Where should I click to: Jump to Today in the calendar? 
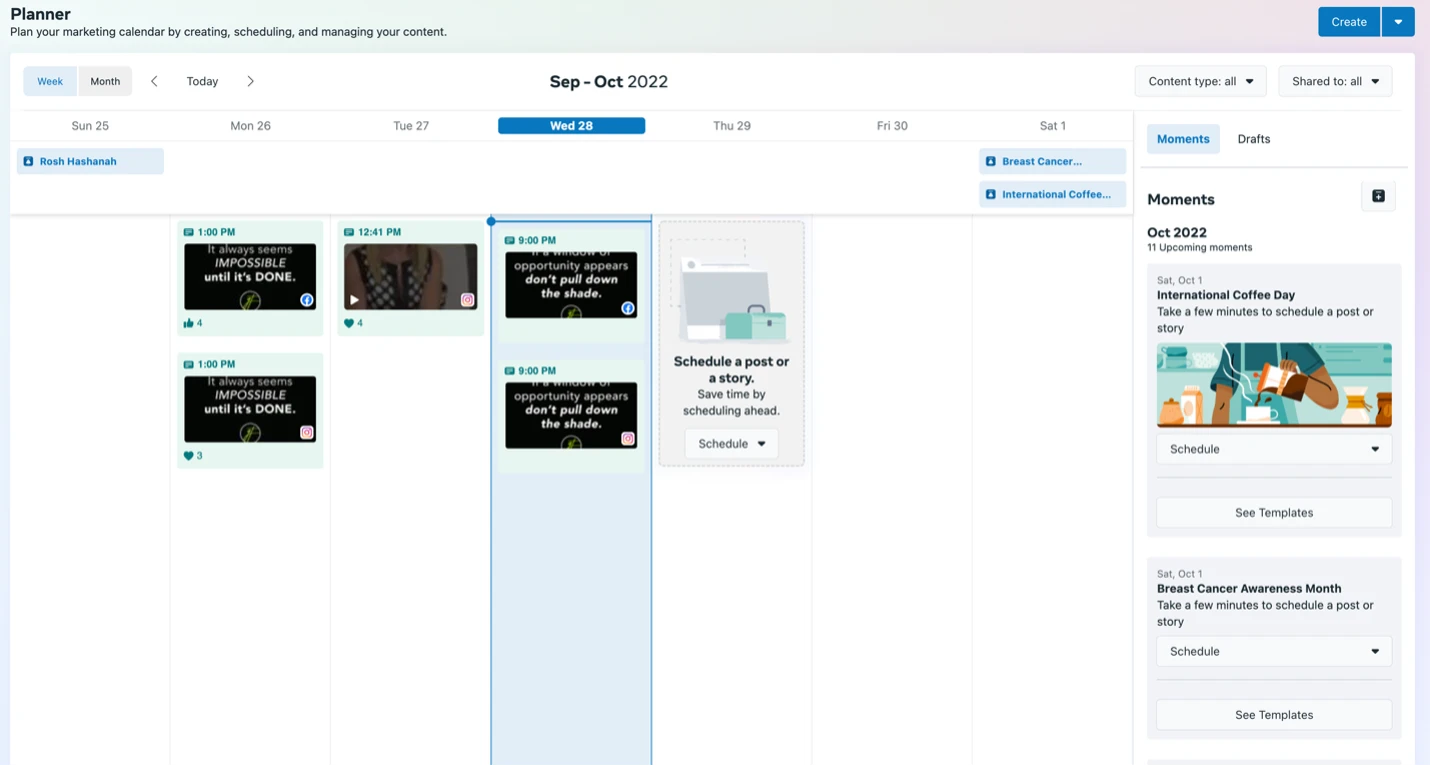(x=202, y=81)
